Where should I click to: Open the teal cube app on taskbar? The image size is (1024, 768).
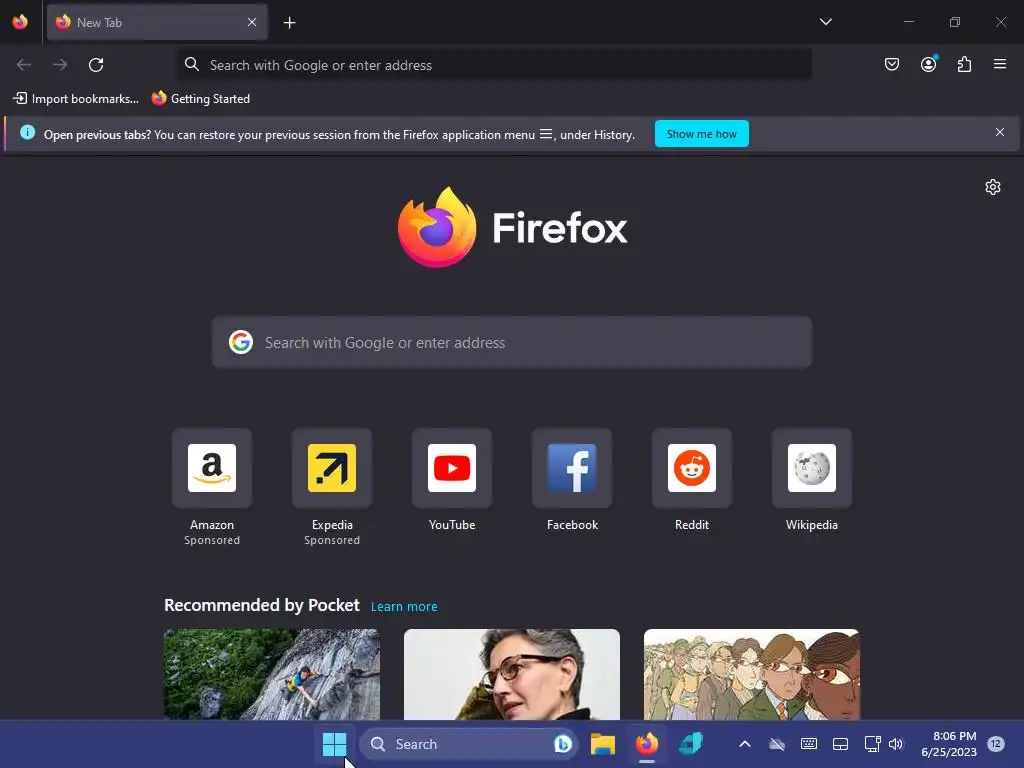[690, 744]
